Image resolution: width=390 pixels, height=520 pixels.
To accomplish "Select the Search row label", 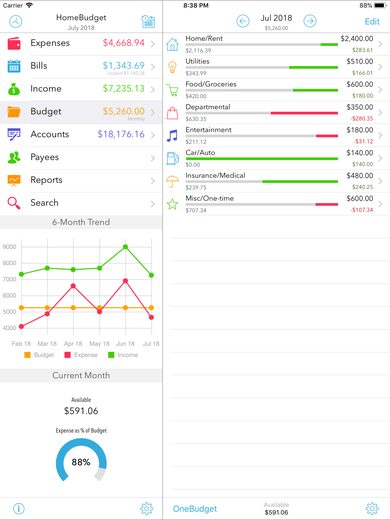I will (44, 203).
